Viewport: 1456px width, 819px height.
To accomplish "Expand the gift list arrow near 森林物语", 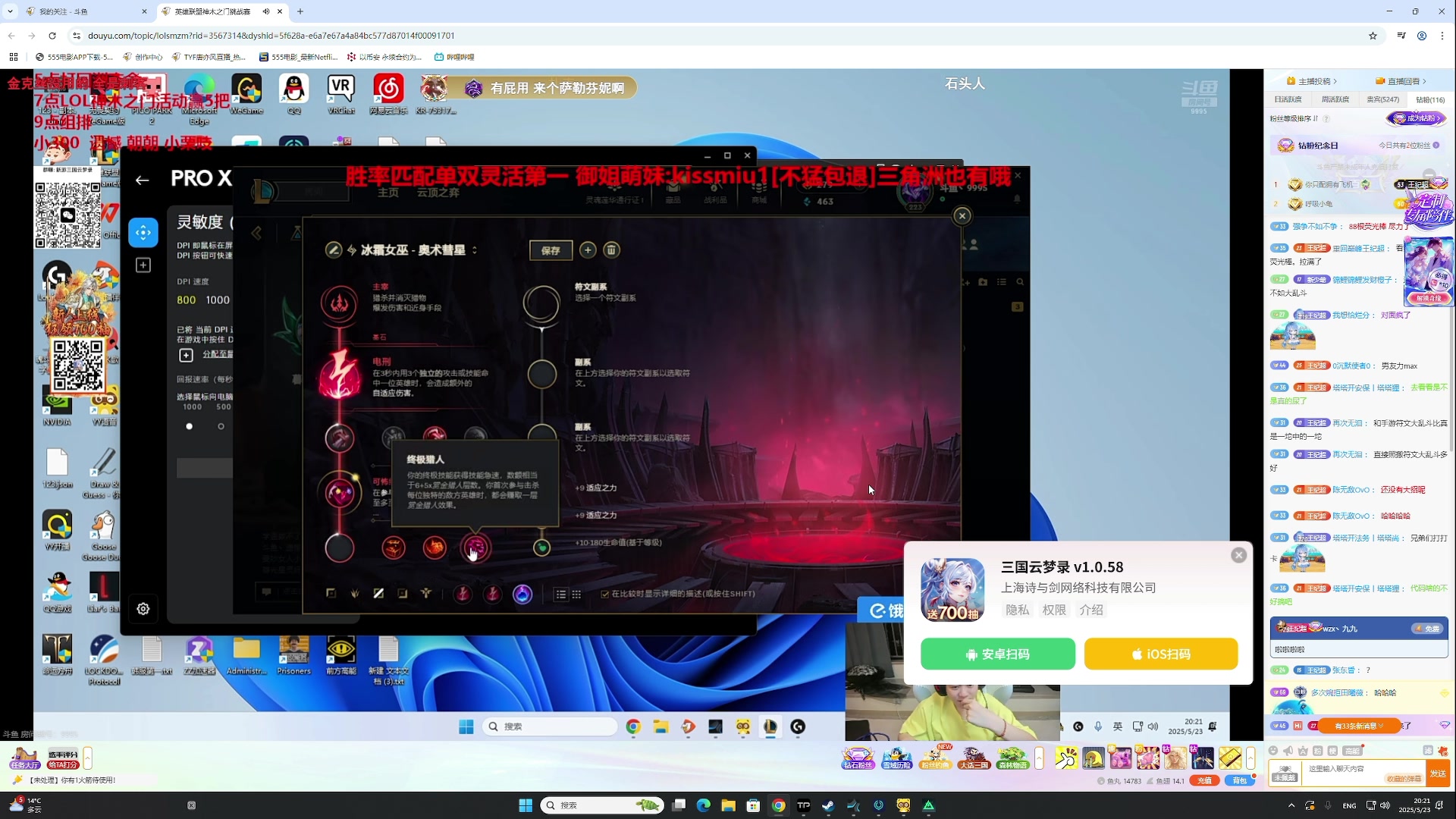I will [1039, 758].
